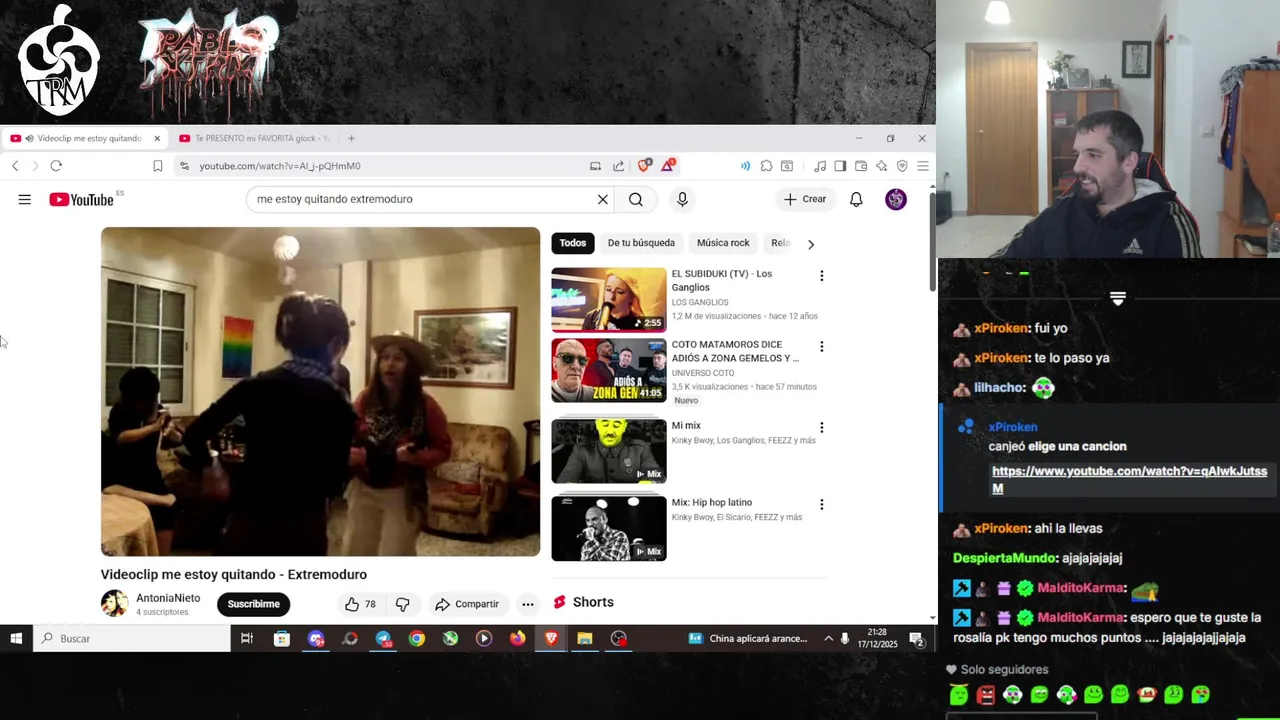The width and height of the screenshot is (1280, 720).
Task: Play the Extremoduro video in player
Action: point(320,391)
